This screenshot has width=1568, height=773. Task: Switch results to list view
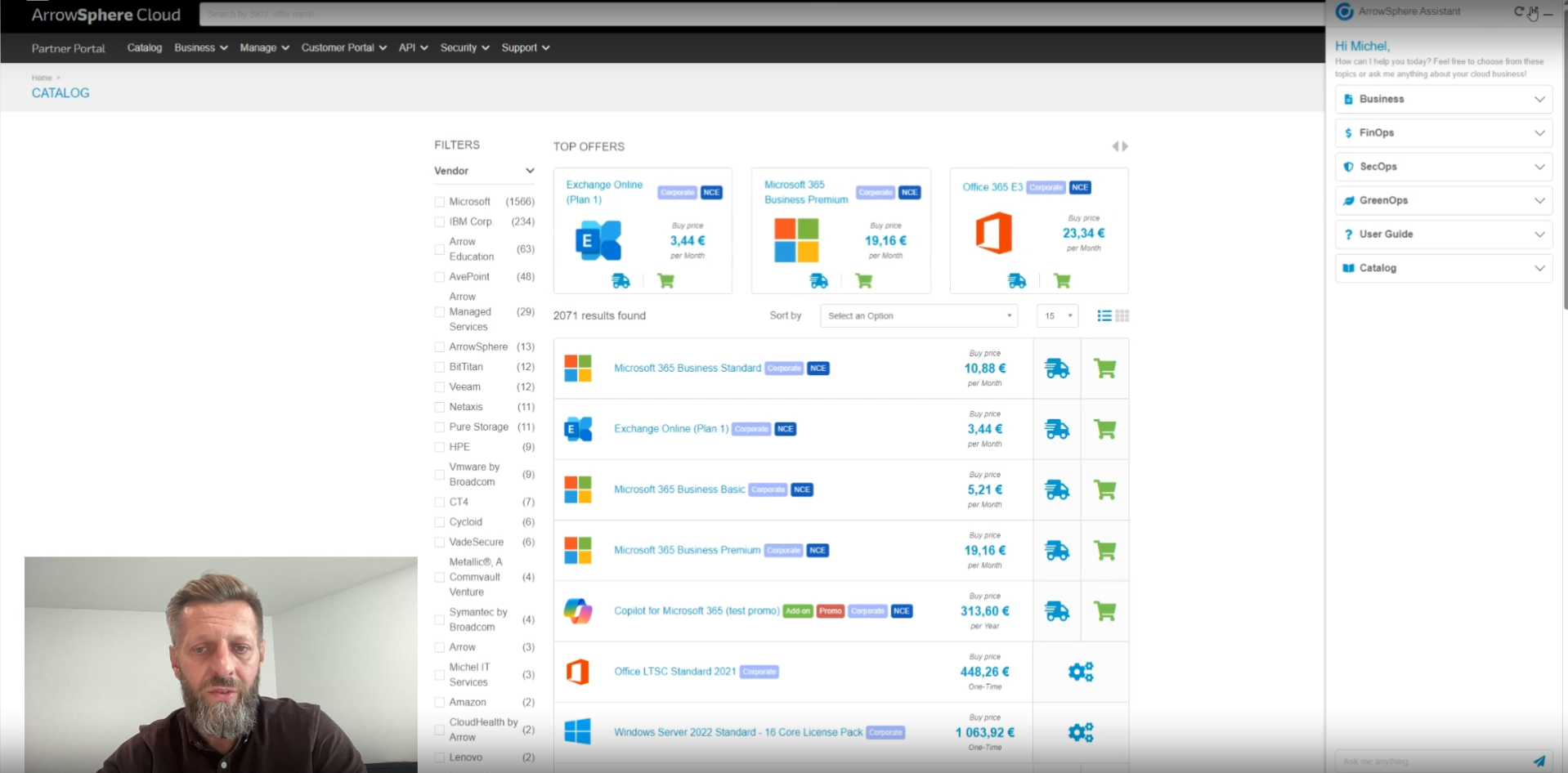tap(1104, 315)
